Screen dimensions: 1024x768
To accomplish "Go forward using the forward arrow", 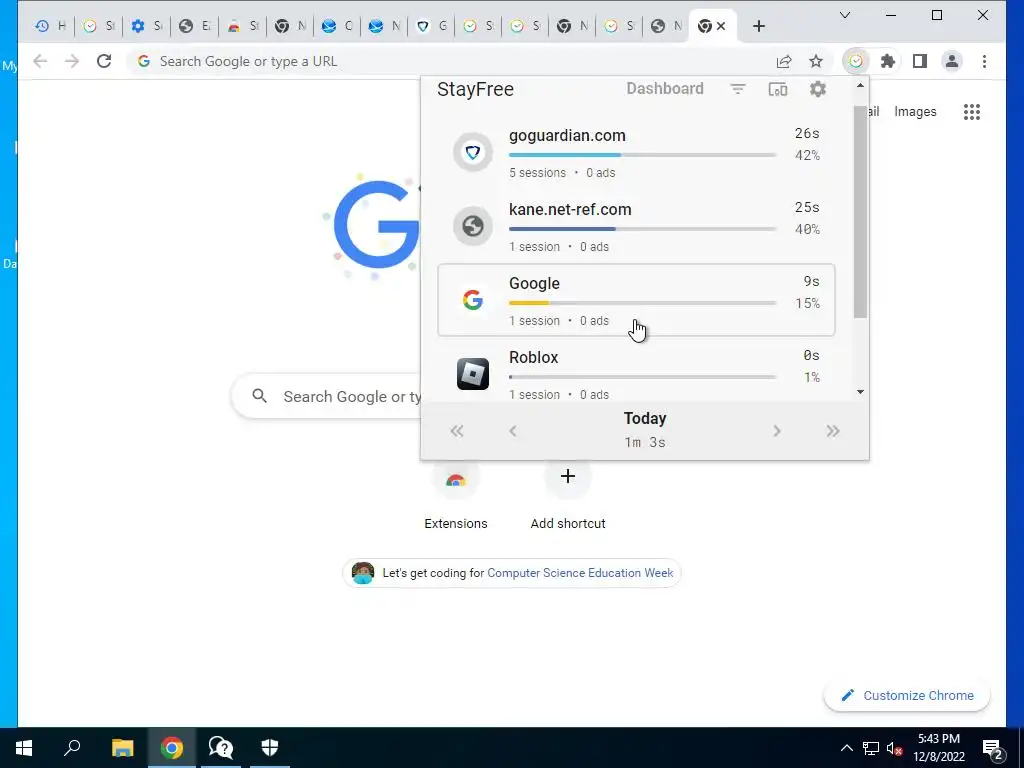I will (72, 61).
